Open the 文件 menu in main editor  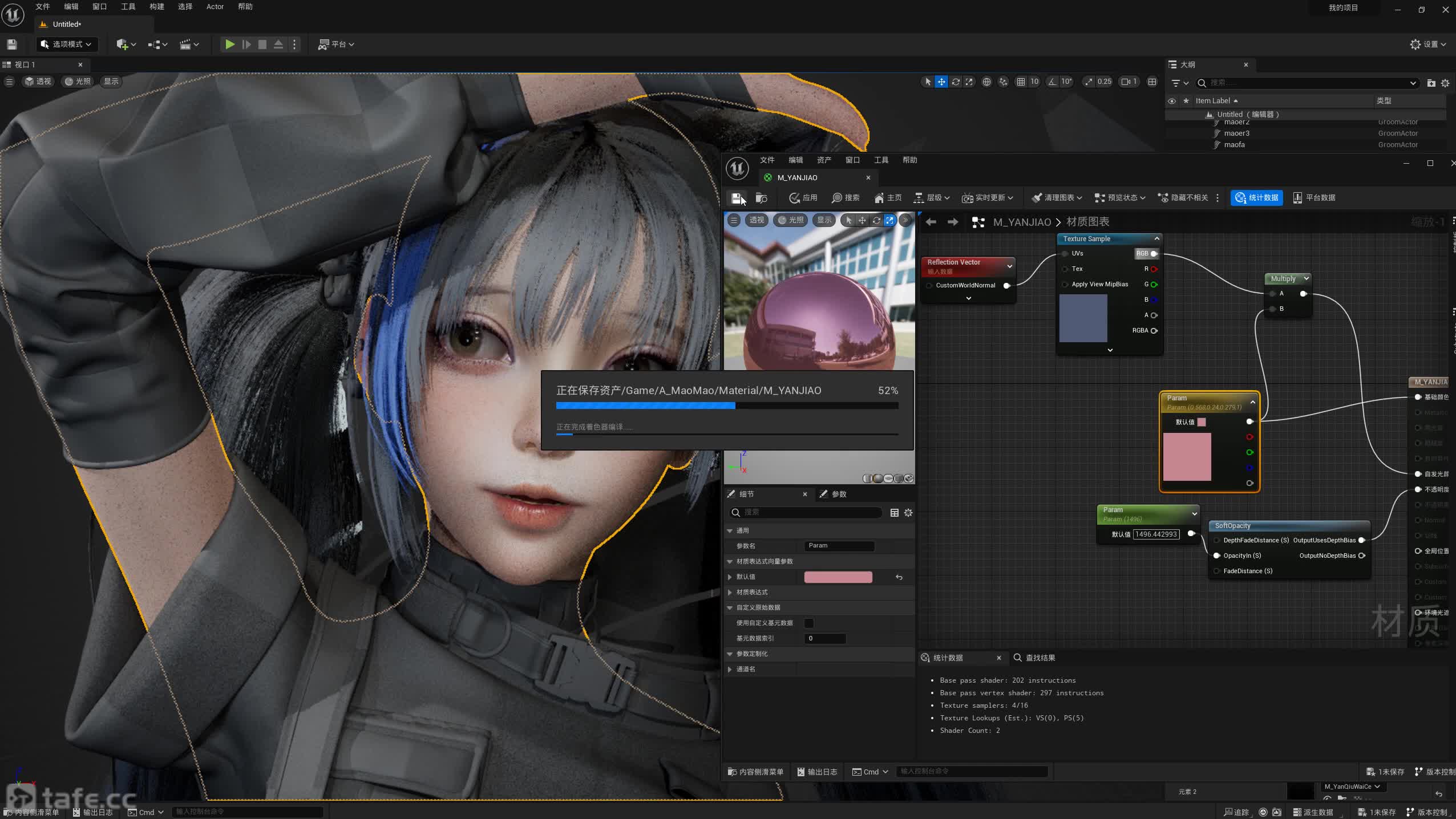(43, 7)
